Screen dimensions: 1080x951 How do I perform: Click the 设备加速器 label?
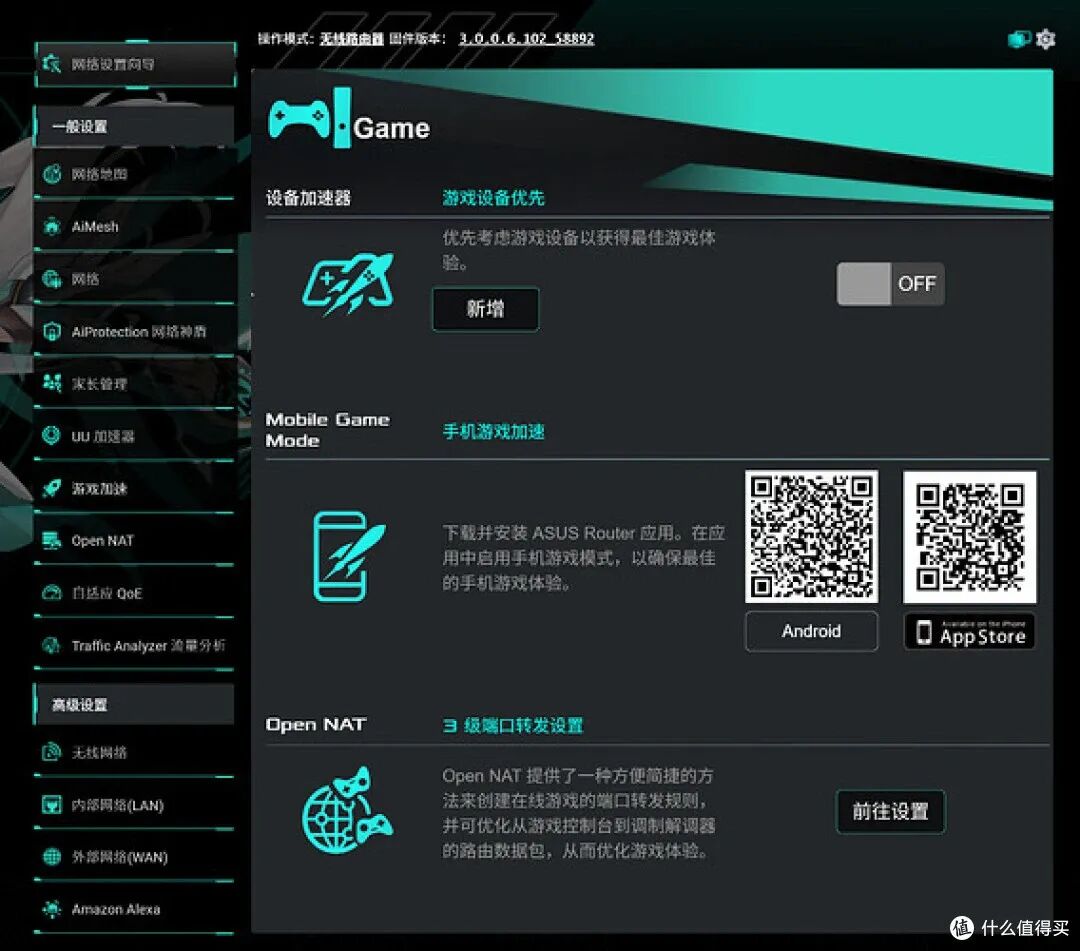[x=309, y=198]
